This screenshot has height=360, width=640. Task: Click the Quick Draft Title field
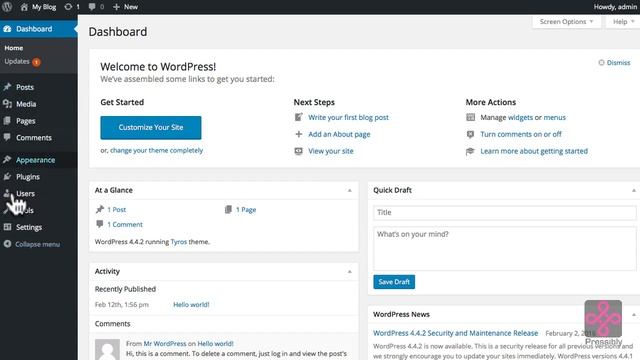tap(504, 213)
